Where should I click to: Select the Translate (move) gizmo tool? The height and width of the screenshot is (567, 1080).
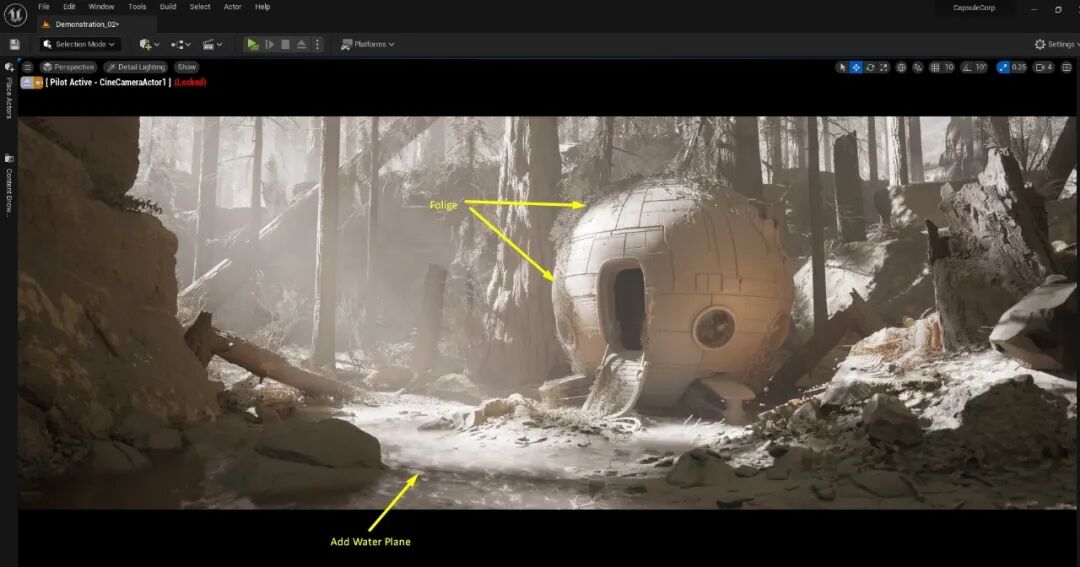pyautogui.click(x=855, y=67)
